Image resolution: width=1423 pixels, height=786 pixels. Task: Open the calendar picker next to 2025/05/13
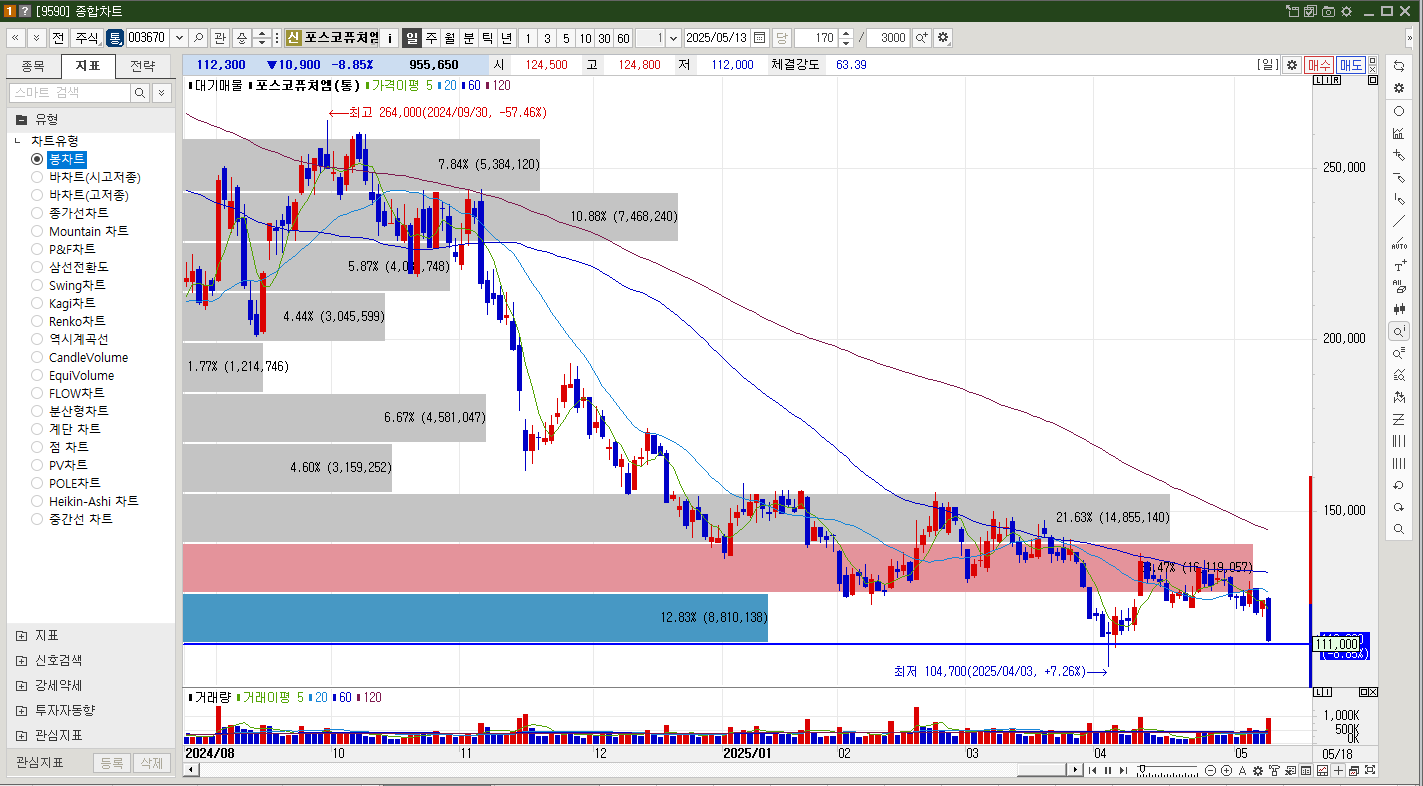pyautogui.click(x=759, y=38)
